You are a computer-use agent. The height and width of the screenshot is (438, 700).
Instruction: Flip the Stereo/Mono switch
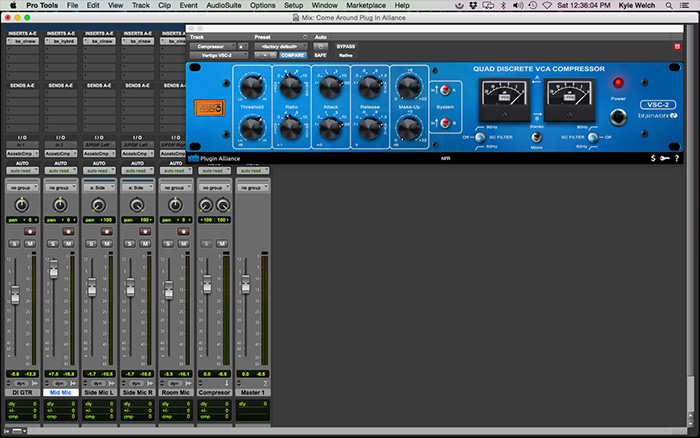[x=537, y=137]
